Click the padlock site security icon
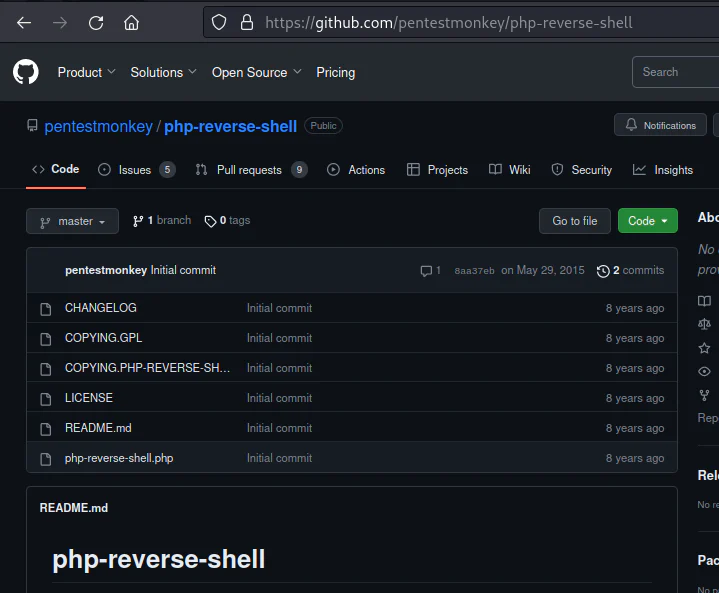Viewport: 719px width, 593px height. click(247, 22)
